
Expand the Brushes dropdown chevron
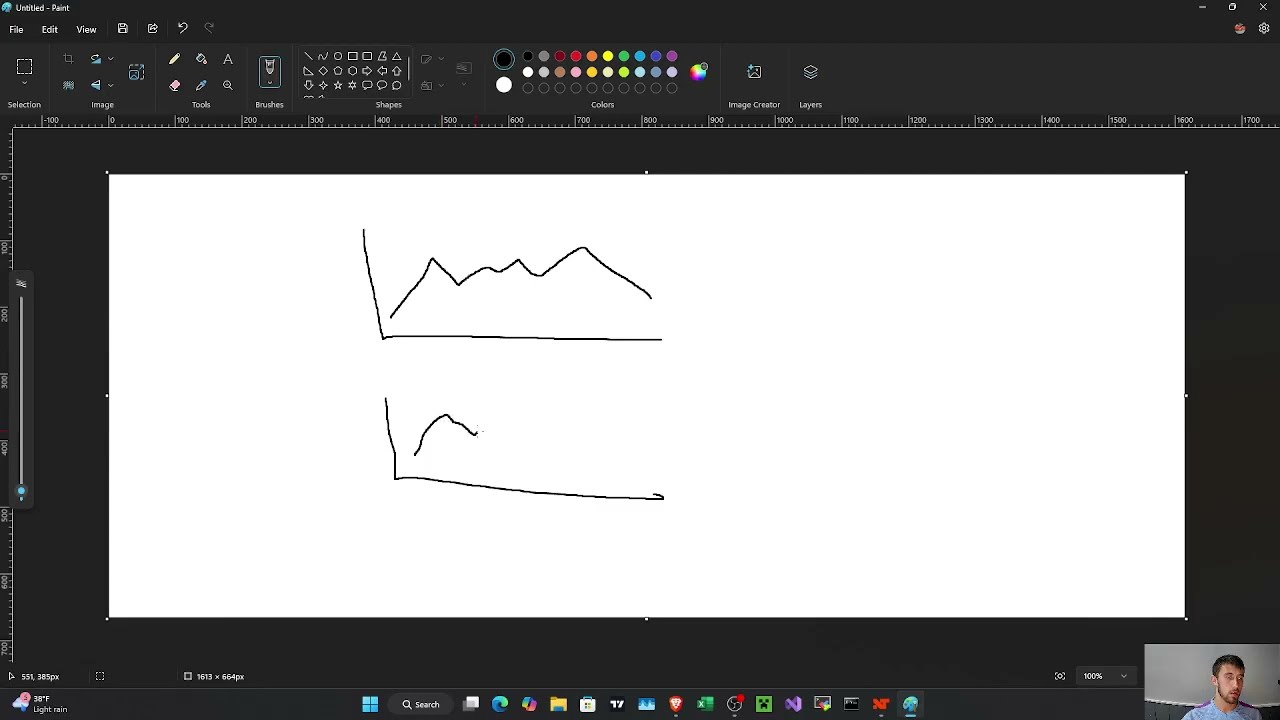269,83
